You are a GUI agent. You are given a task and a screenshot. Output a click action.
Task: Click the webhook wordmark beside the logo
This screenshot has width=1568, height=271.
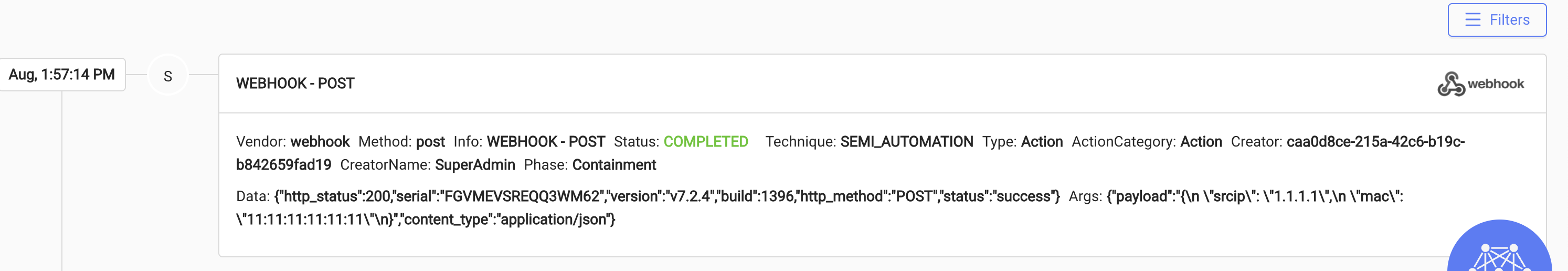[x=1496, y=84]
